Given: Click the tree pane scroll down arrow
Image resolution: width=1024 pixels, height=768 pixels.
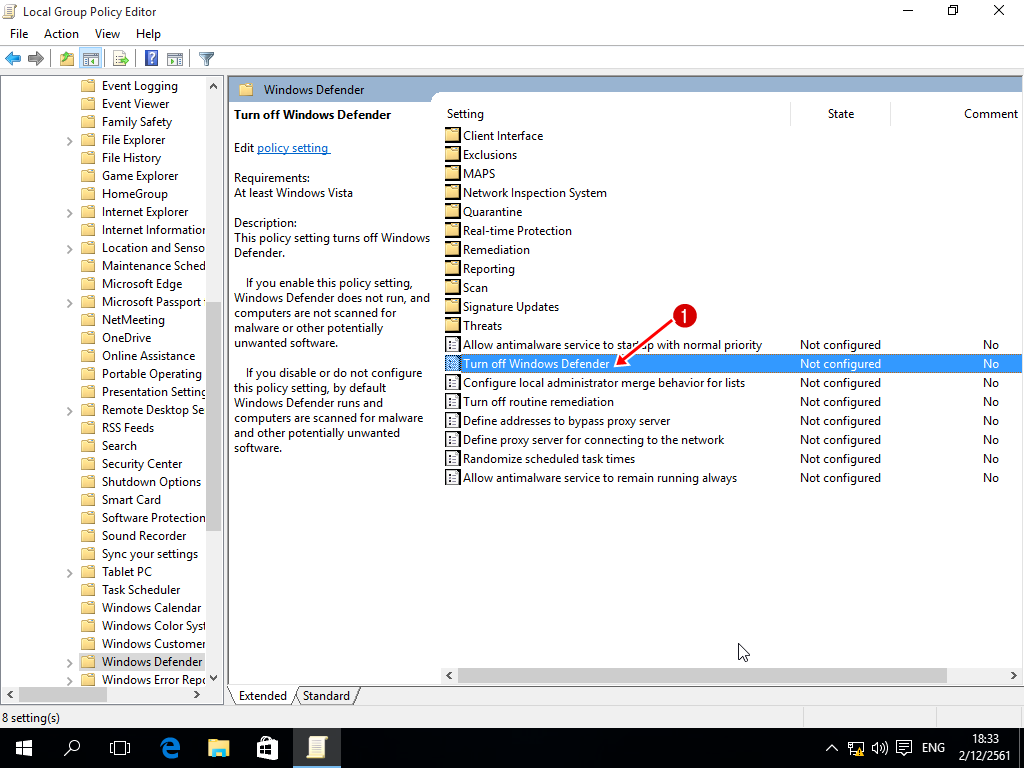Looking at the screenshot, I should pos(213,678).
